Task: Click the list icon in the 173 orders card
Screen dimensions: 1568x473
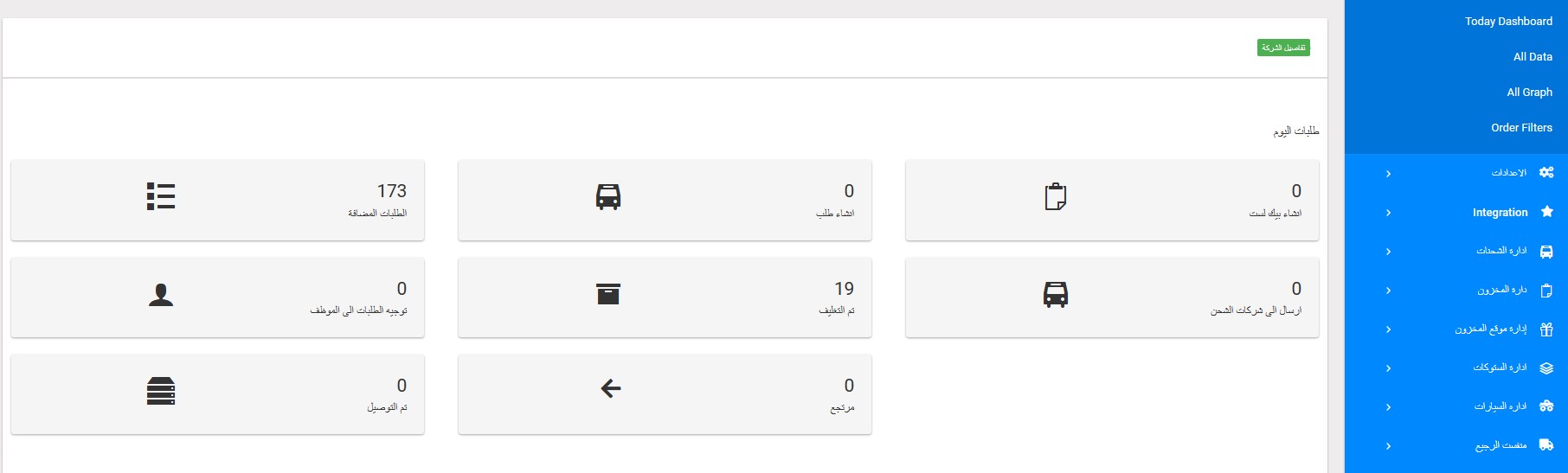Action: [x=161, y=196]
